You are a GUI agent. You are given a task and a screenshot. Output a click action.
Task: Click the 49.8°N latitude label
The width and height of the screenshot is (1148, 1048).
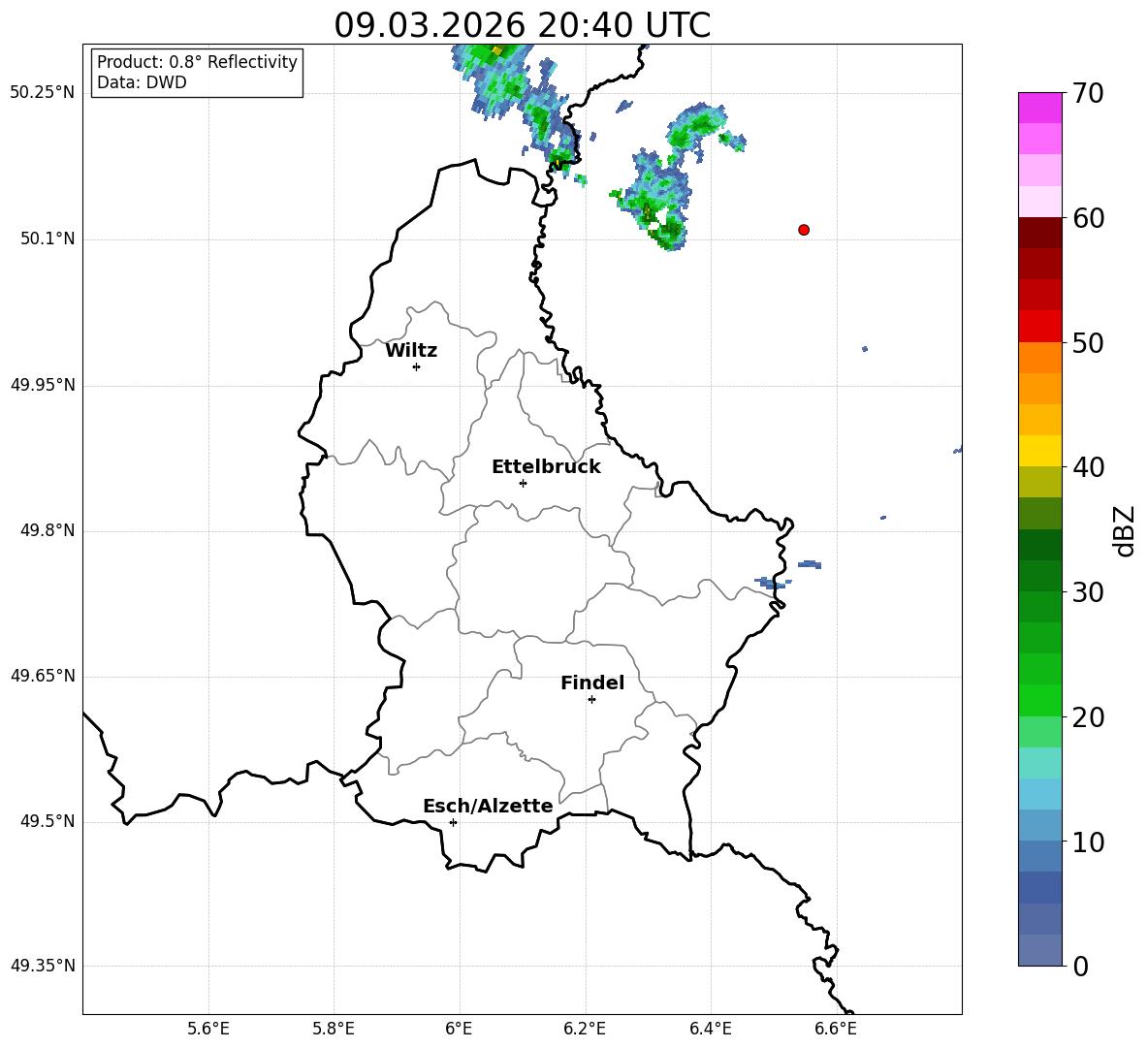tap(48, 530)
